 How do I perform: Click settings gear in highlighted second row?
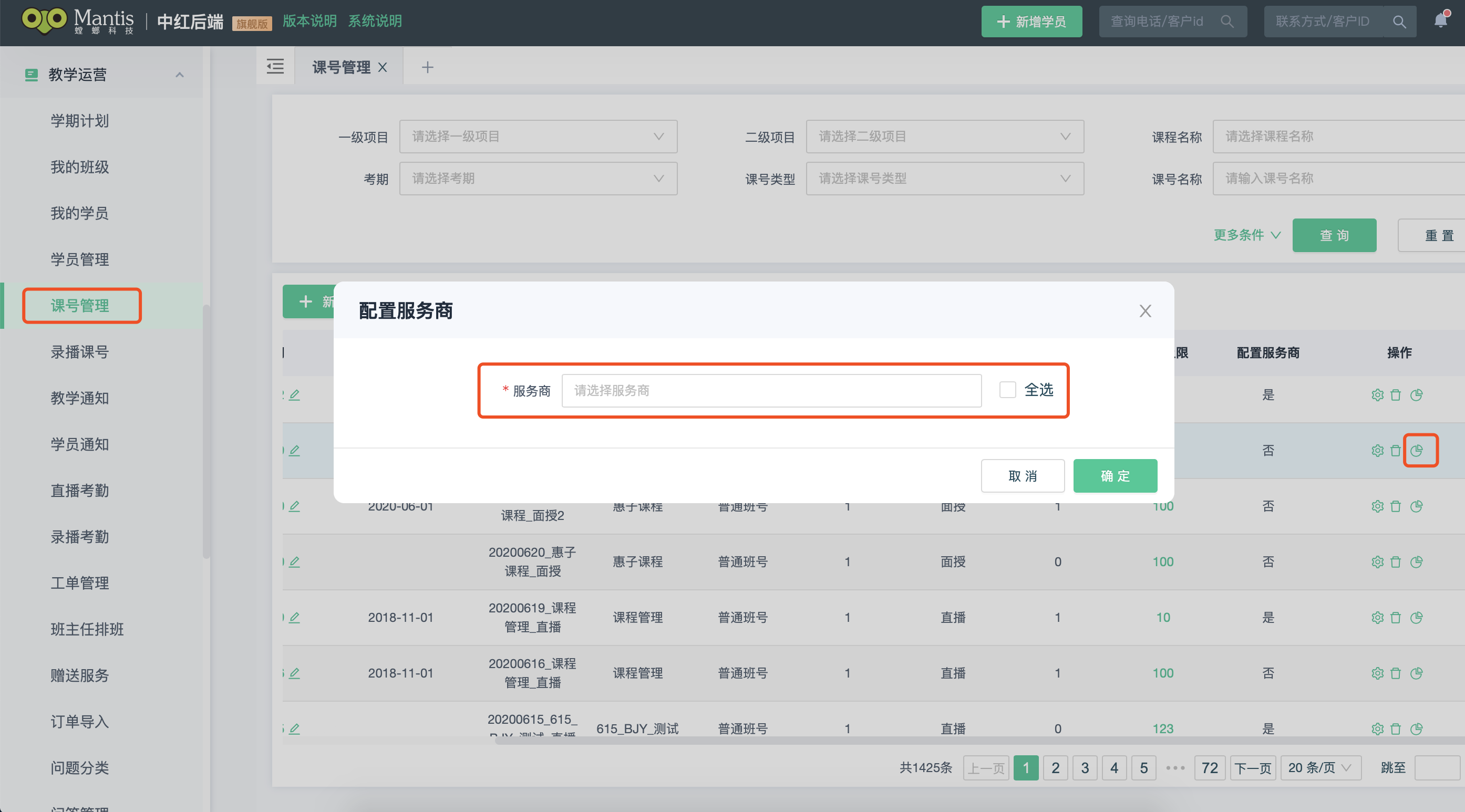click(1377, 450)
